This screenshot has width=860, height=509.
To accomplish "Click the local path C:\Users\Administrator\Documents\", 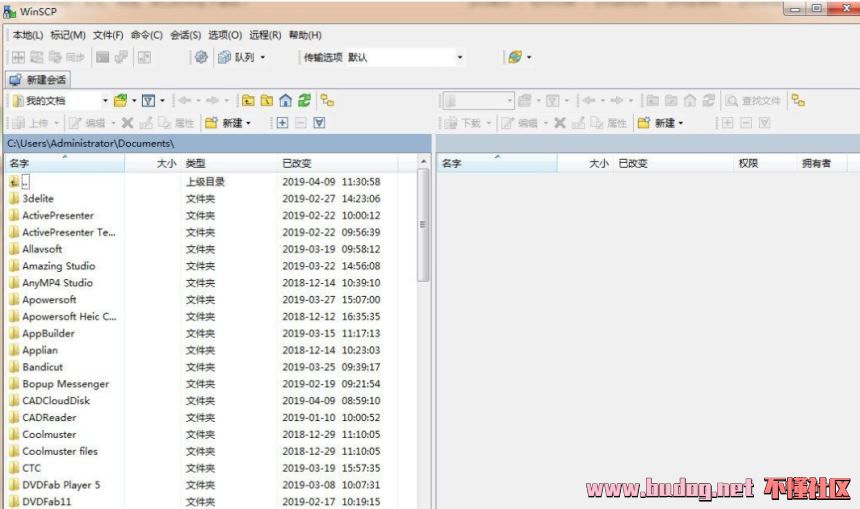I will tap(90, 143).
